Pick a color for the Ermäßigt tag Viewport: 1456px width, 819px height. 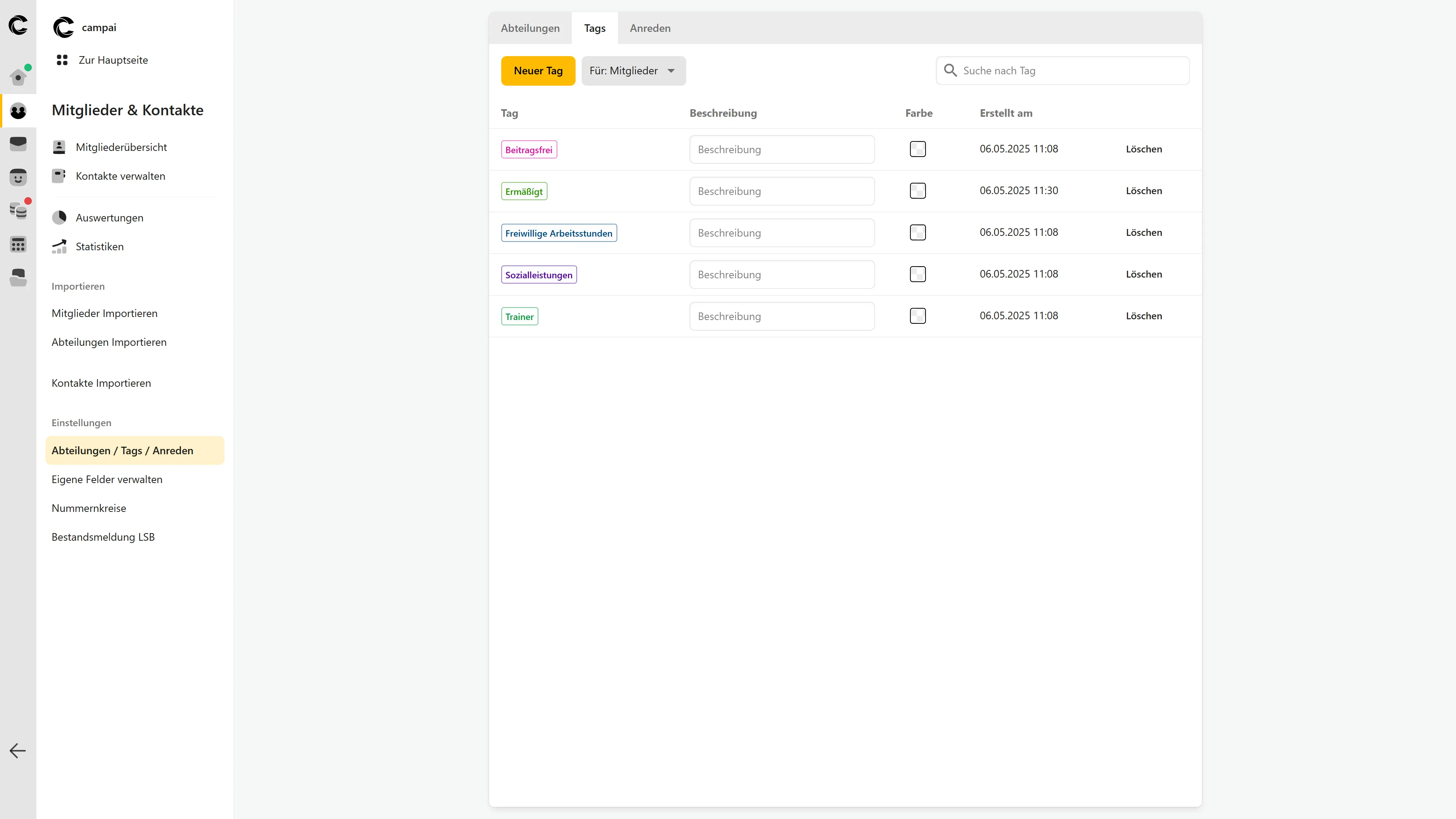918,191
